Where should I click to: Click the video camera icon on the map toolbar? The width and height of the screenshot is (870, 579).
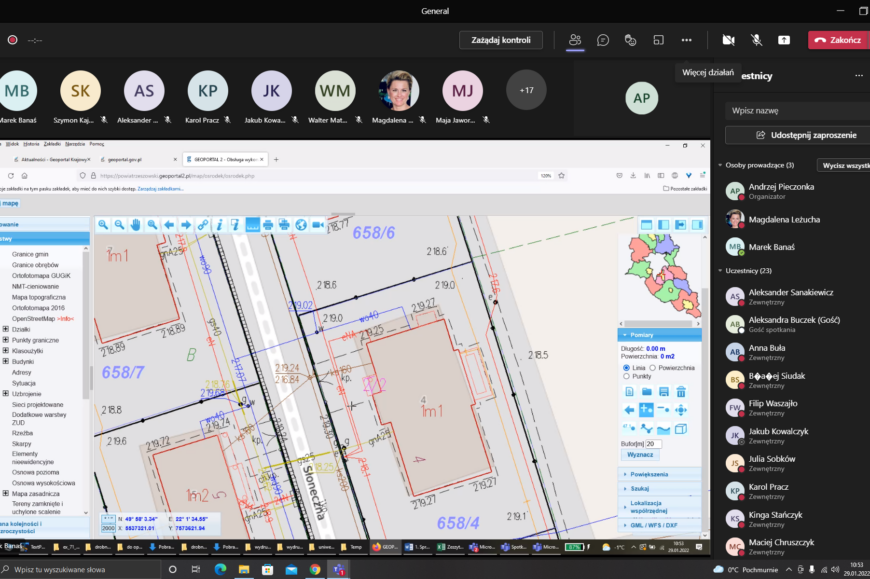(x=318, y=225)
